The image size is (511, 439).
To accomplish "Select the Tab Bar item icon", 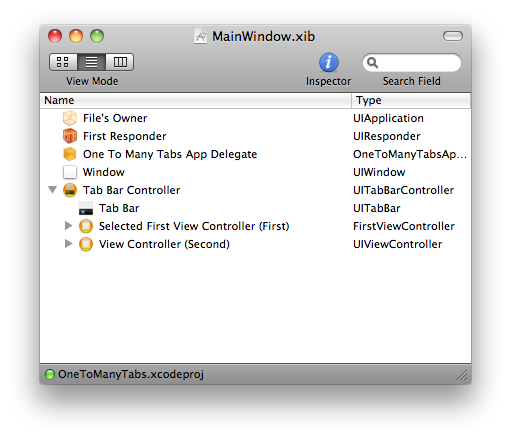I will 86,208.
